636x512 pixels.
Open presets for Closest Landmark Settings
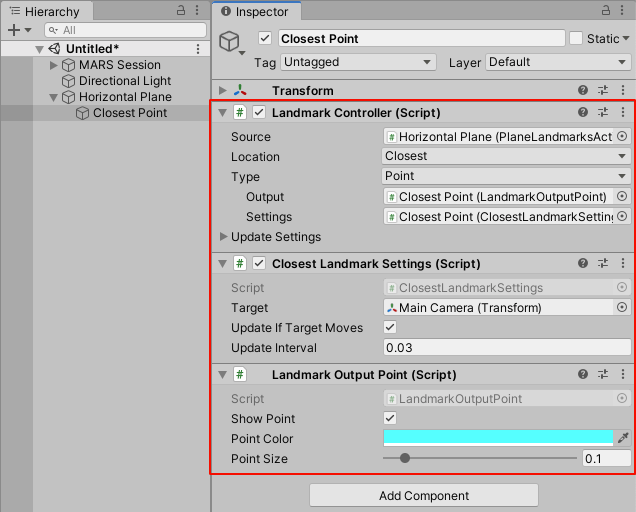pyautogui.click(x=603, y=264)
